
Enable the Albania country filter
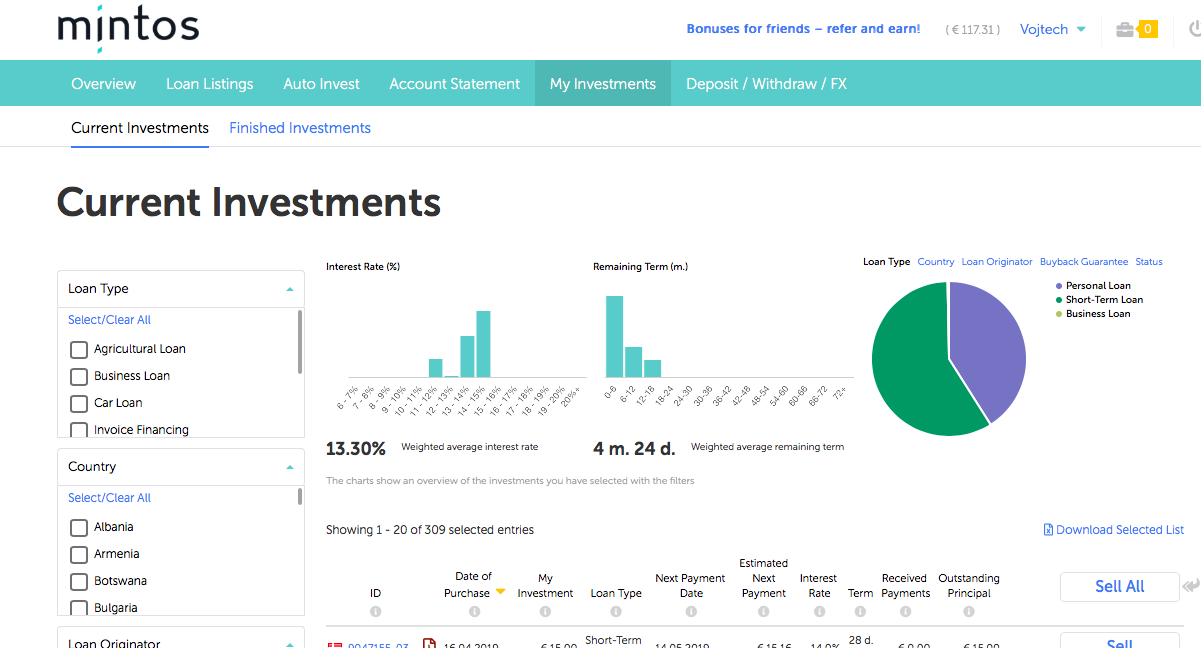click(x=79, y=528)
